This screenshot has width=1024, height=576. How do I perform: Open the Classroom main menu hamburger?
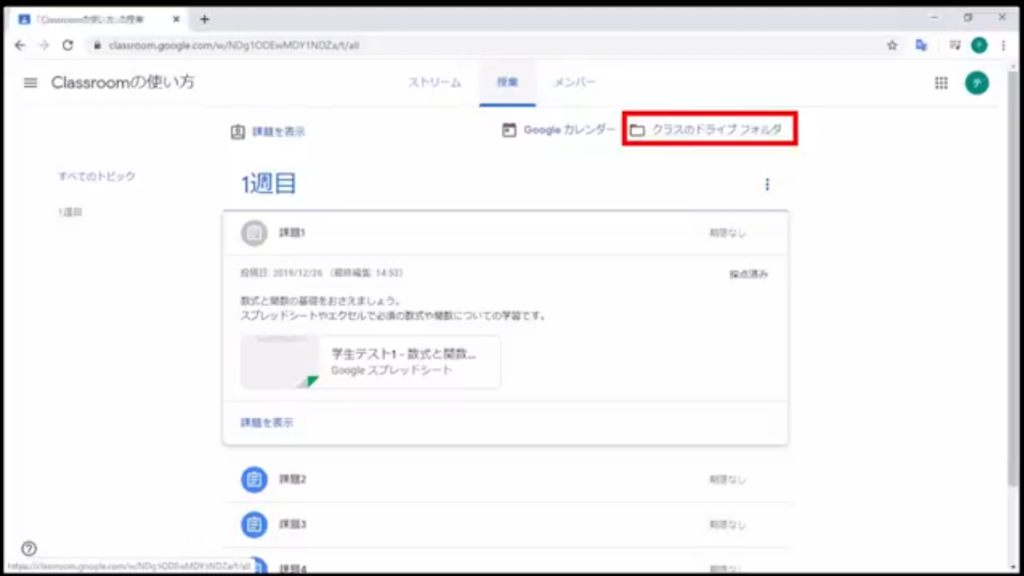[x=30, y=83]
